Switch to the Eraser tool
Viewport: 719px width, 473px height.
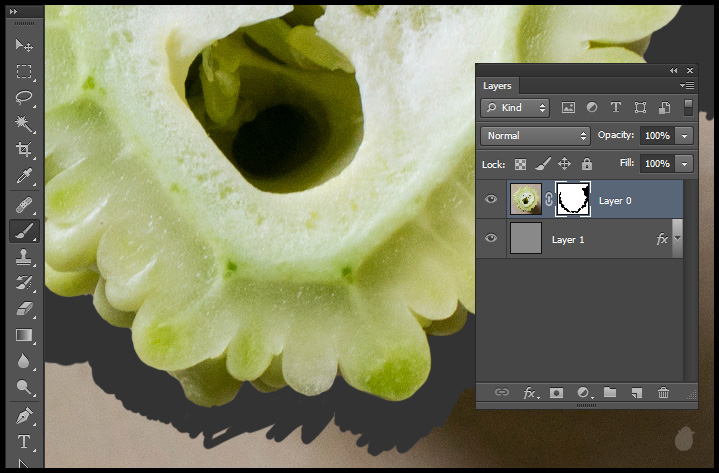24,309
